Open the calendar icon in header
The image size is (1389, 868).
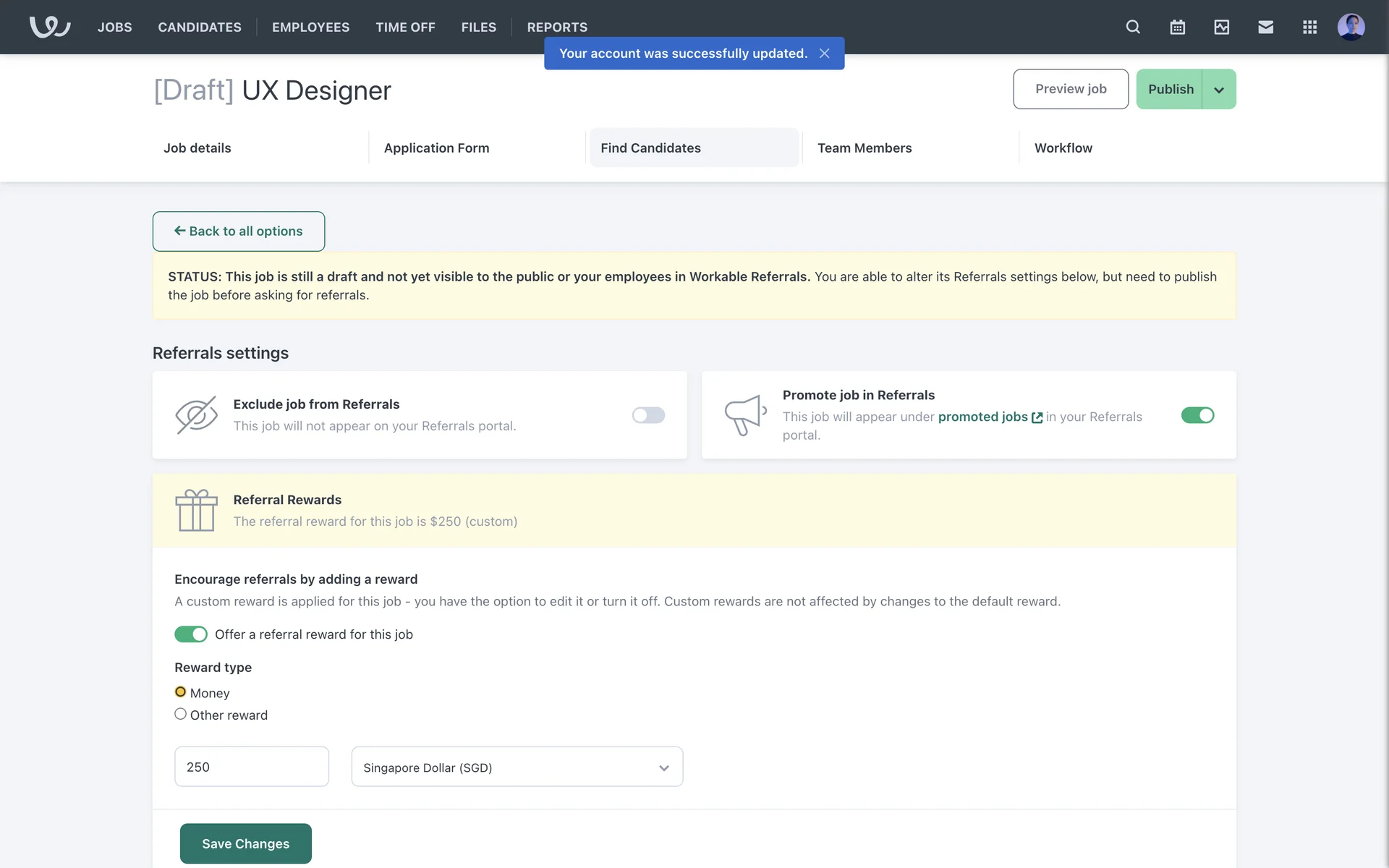1177,27
